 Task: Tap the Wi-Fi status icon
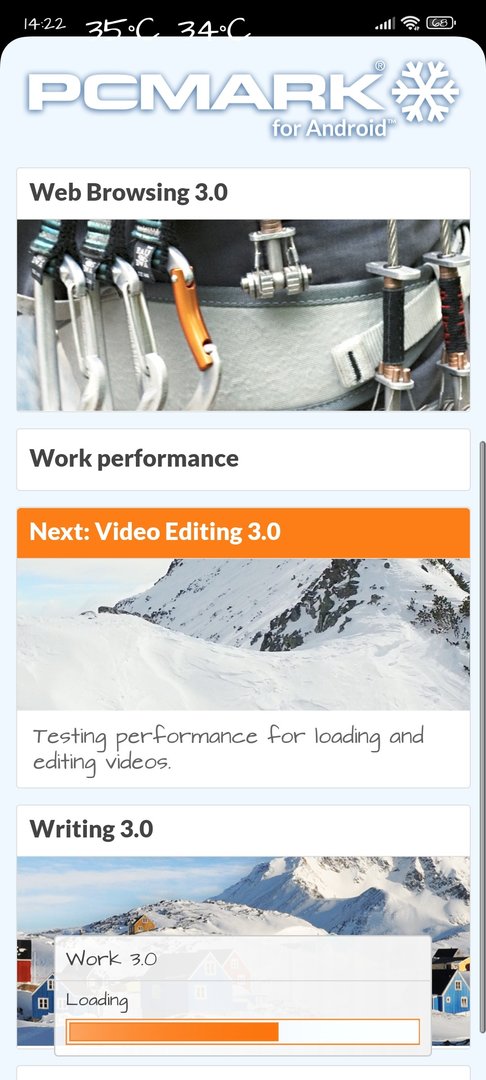(412, 23)
